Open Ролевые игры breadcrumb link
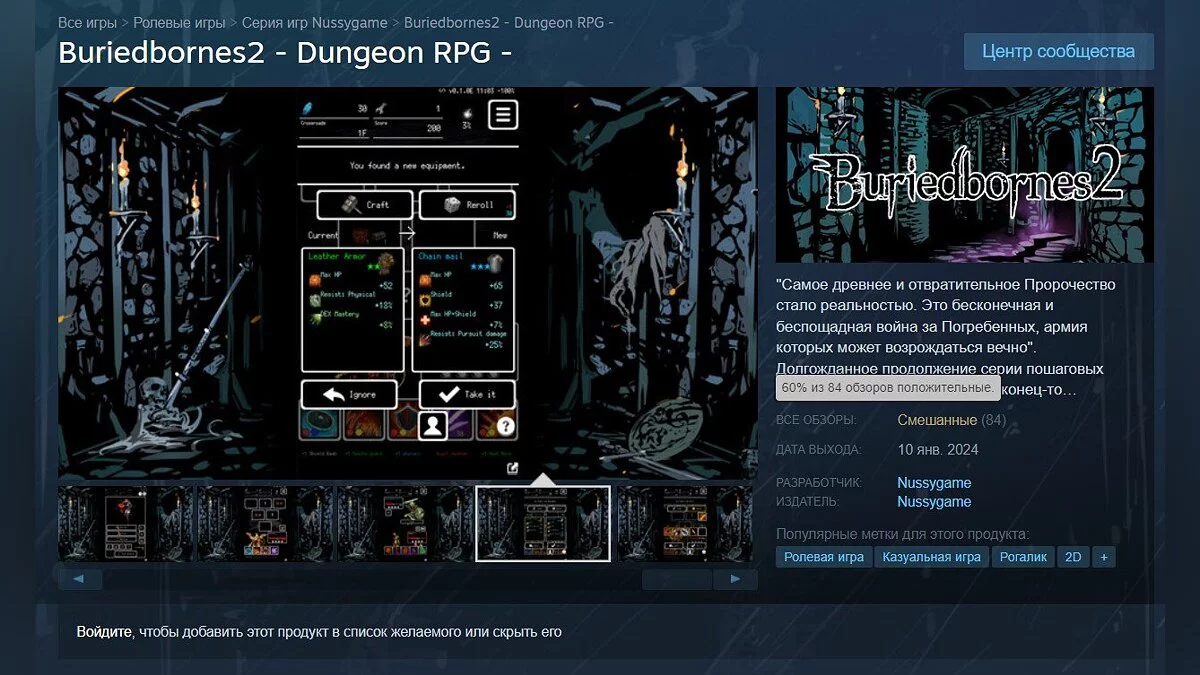The image size is (1200, 675). 178,22
